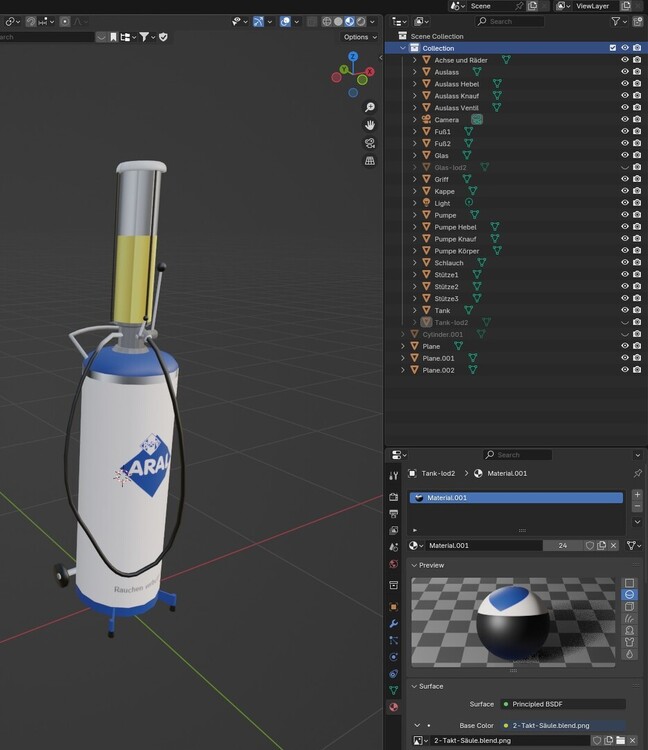
Task: Set material preview to hair strands
Action: pyautogui.click(x=629, y=618)
